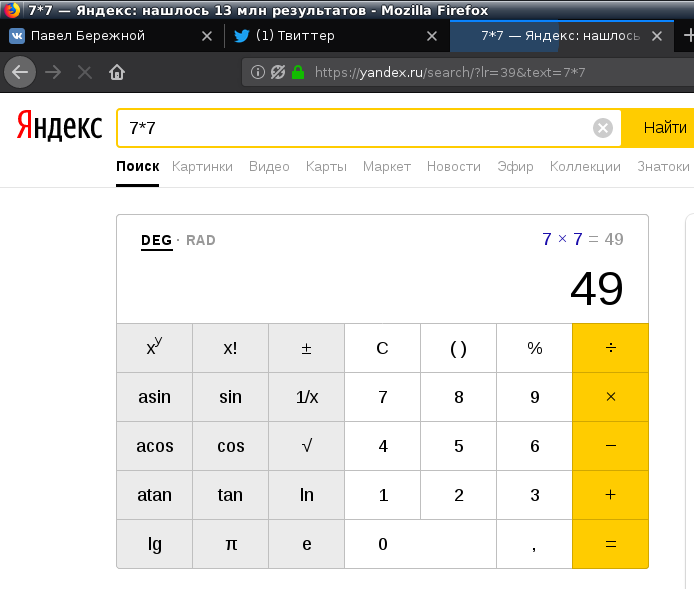Click the digit 6 key
694x589 pixels.
point(535,446)
